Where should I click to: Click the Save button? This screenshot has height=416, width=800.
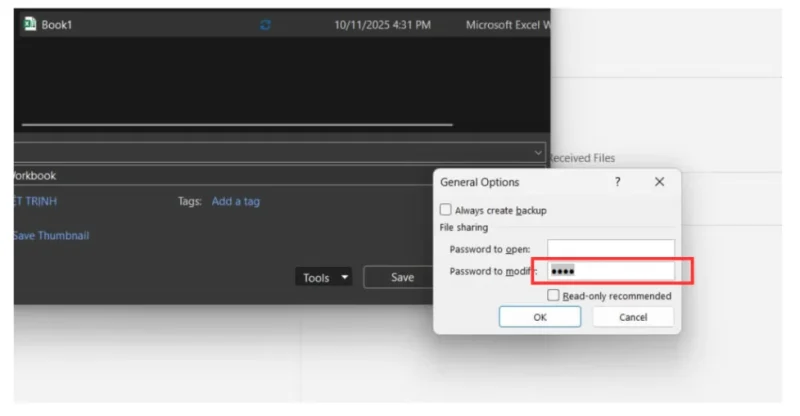point(402,278)
